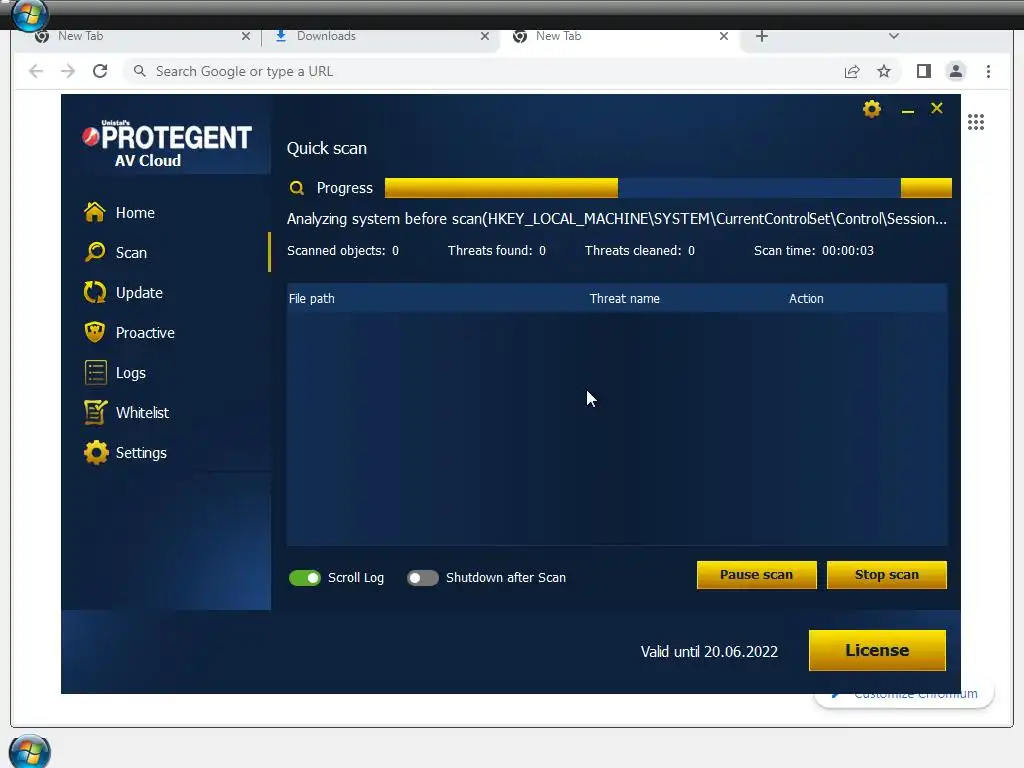
Task: Reload the browser page
Action: pyautogui.click(x=100, y=71)
